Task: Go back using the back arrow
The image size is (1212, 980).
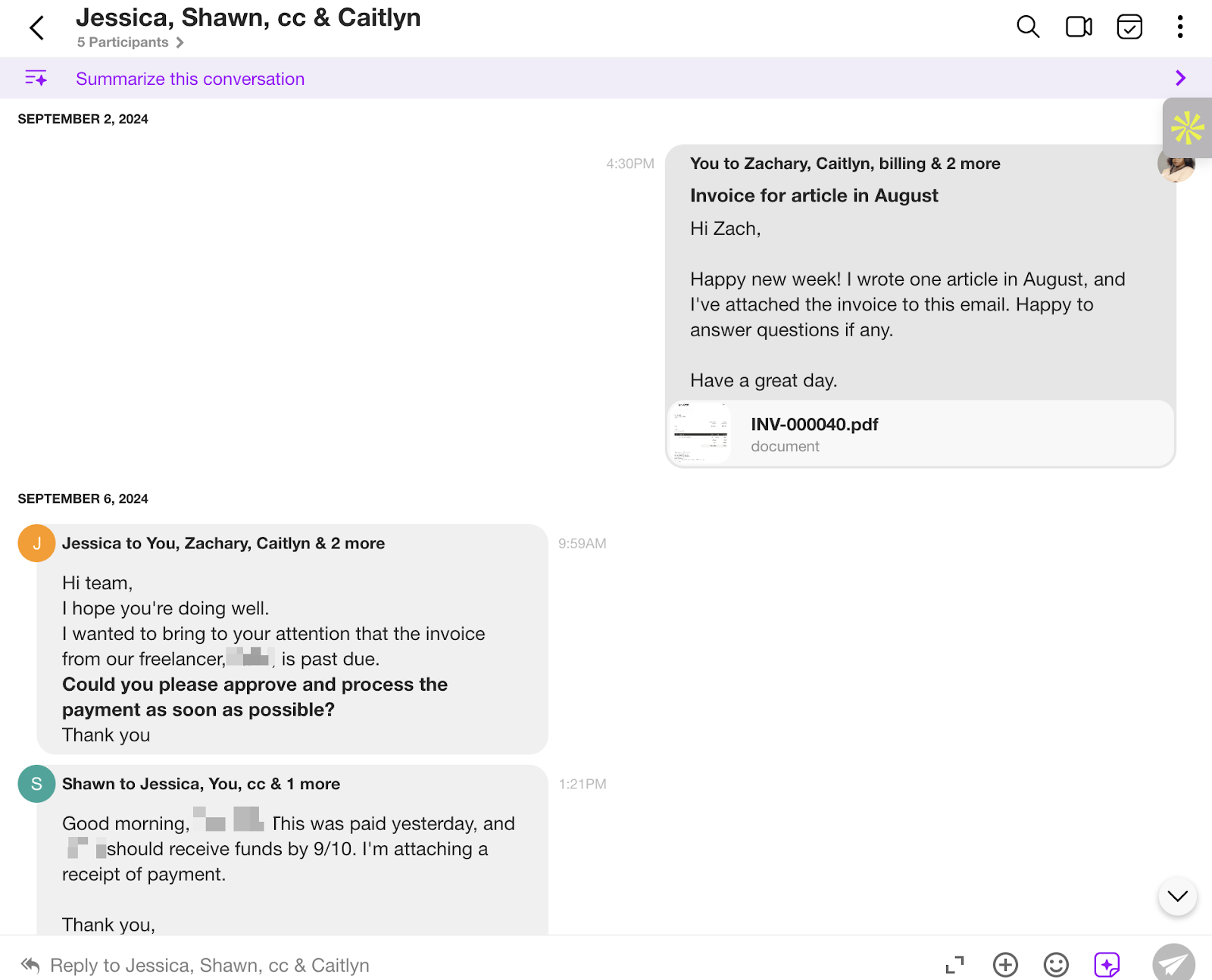Action: point(36,28)
